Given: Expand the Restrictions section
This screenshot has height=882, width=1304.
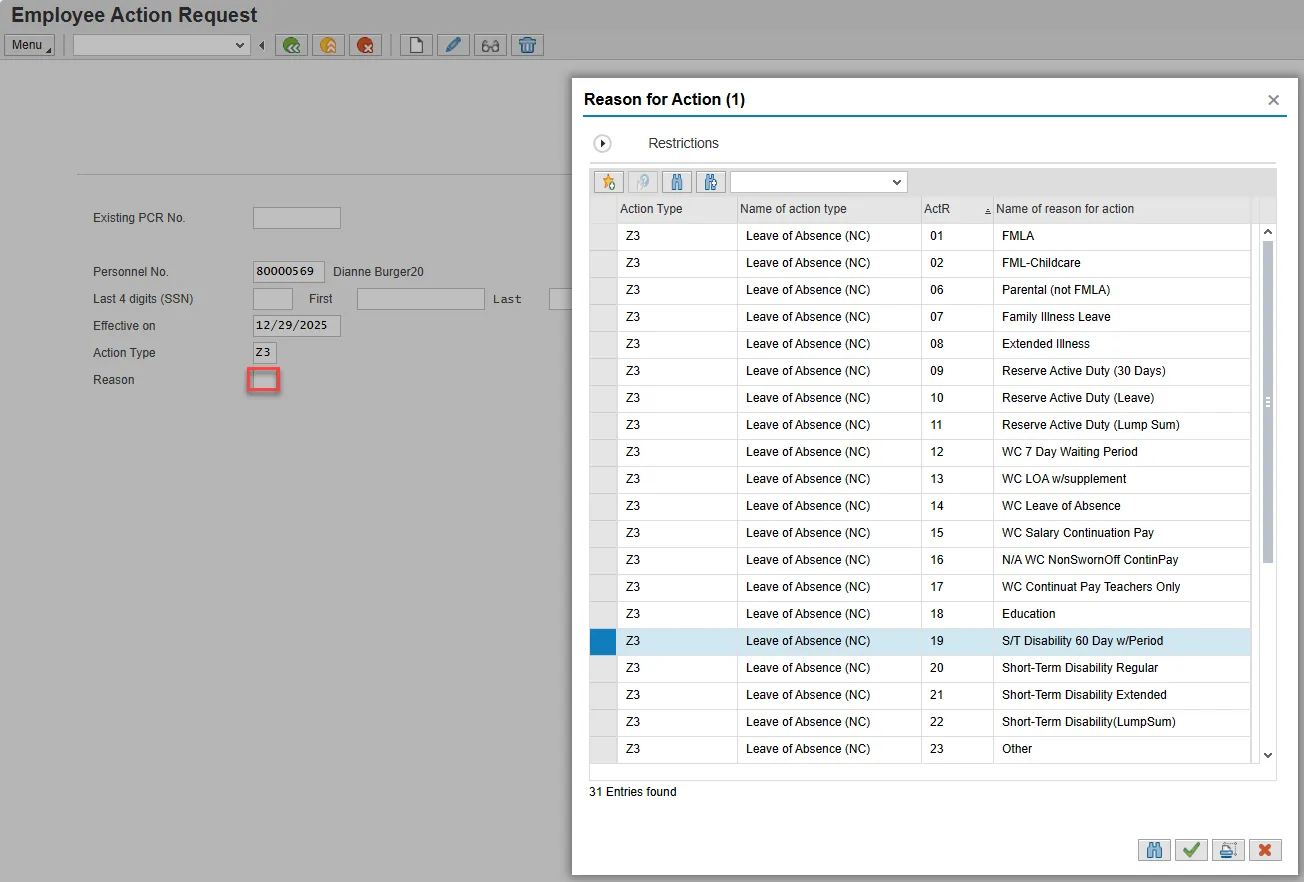Looking at the screenshot, I should click(x=602, y=144).
